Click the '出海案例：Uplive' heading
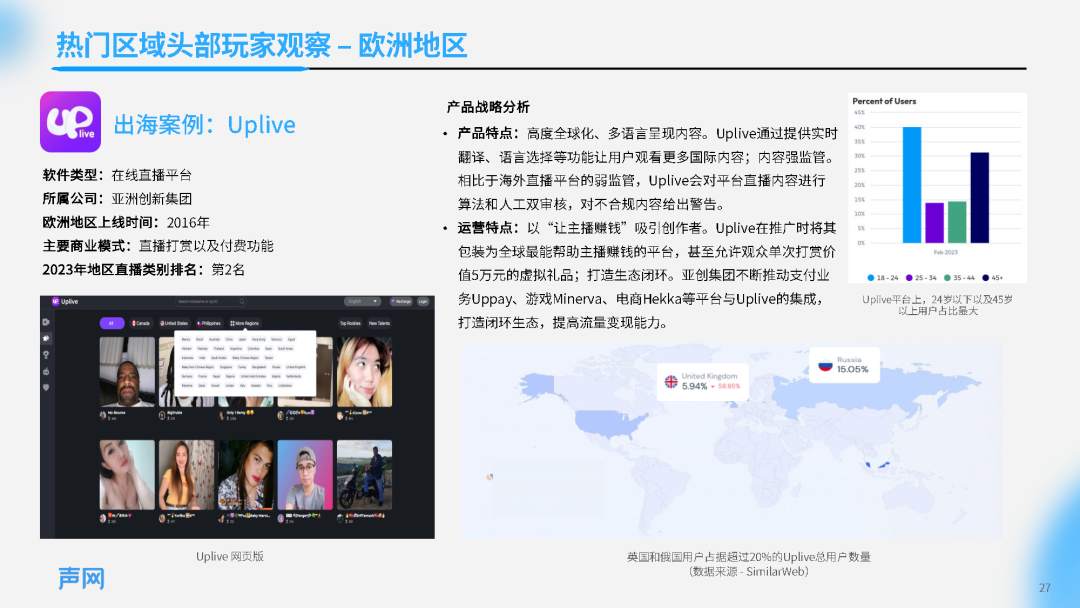This screenshot has height=608, width=1080. tap(205, 125)
